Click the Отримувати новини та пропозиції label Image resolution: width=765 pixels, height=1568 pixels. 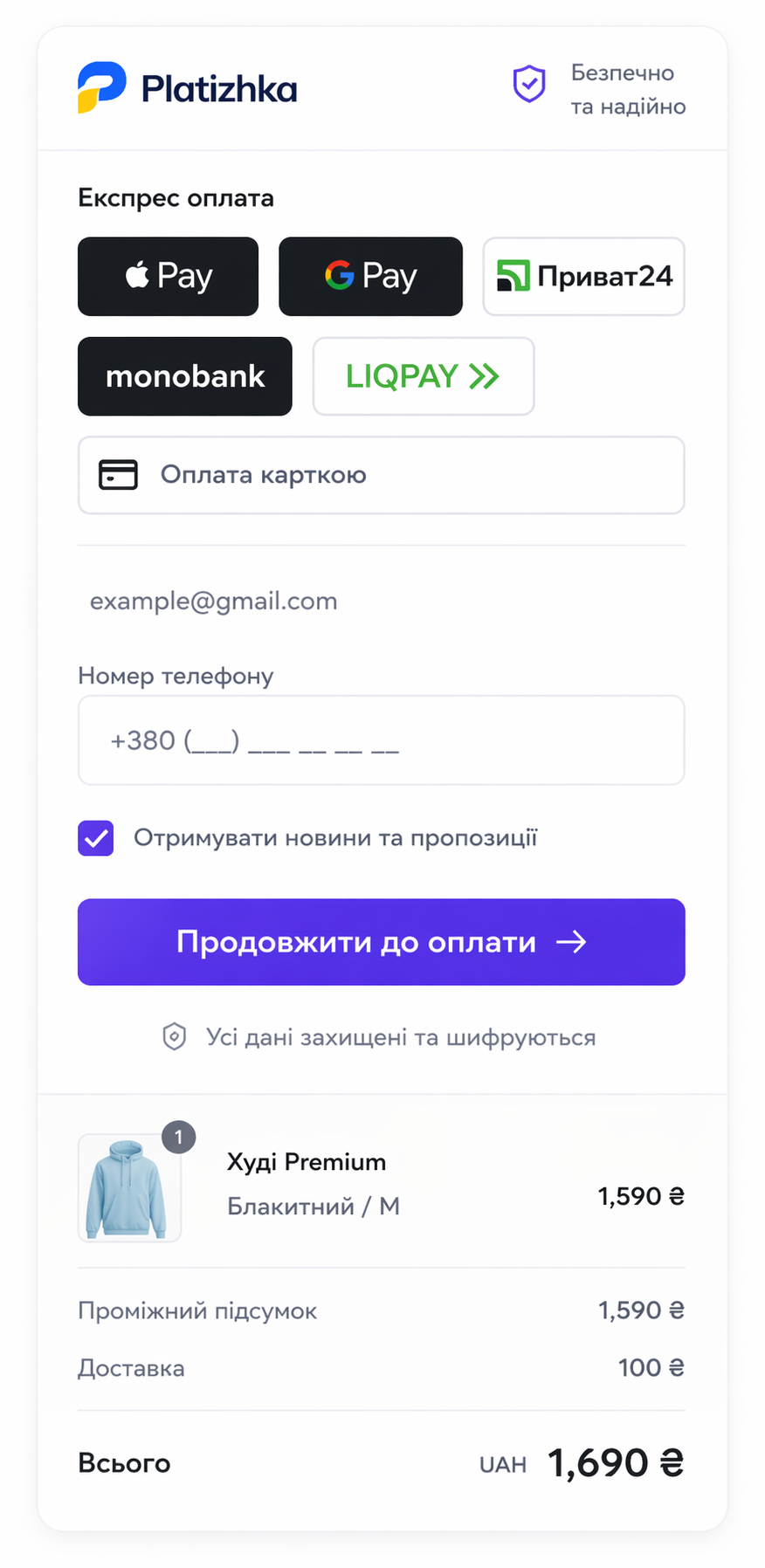pyautogui.click(x=335, y=838)
